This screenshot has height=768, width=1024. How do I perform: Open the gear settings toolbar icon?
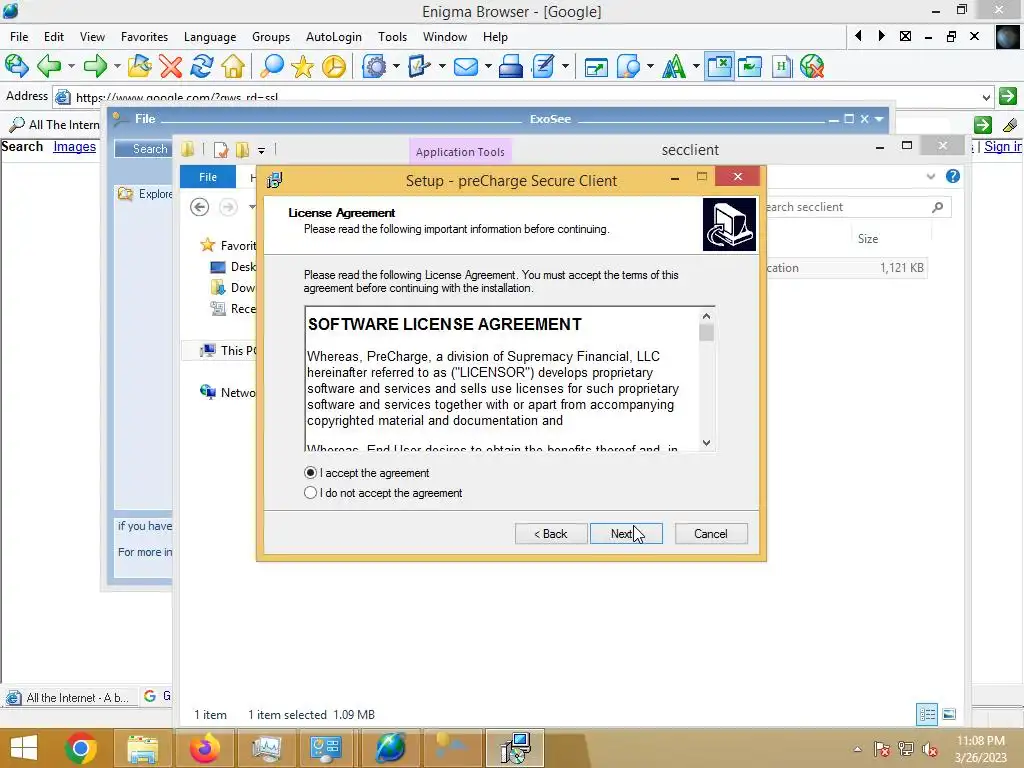click(374, 67)
